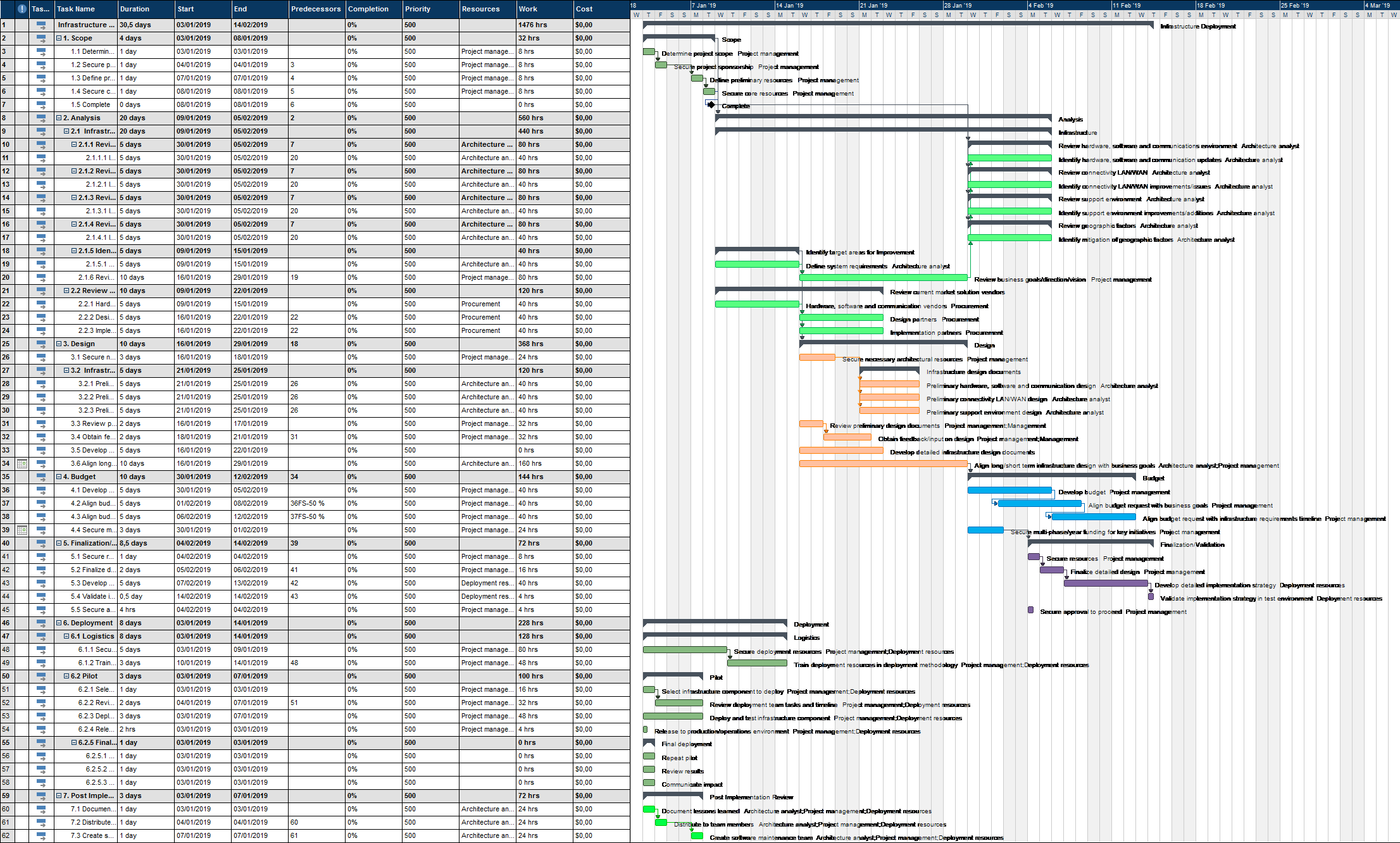The width and height of the screenshot is (1400, 843).
Task: Click the task mode icon on the Deployment row
Action: point(41,623)
